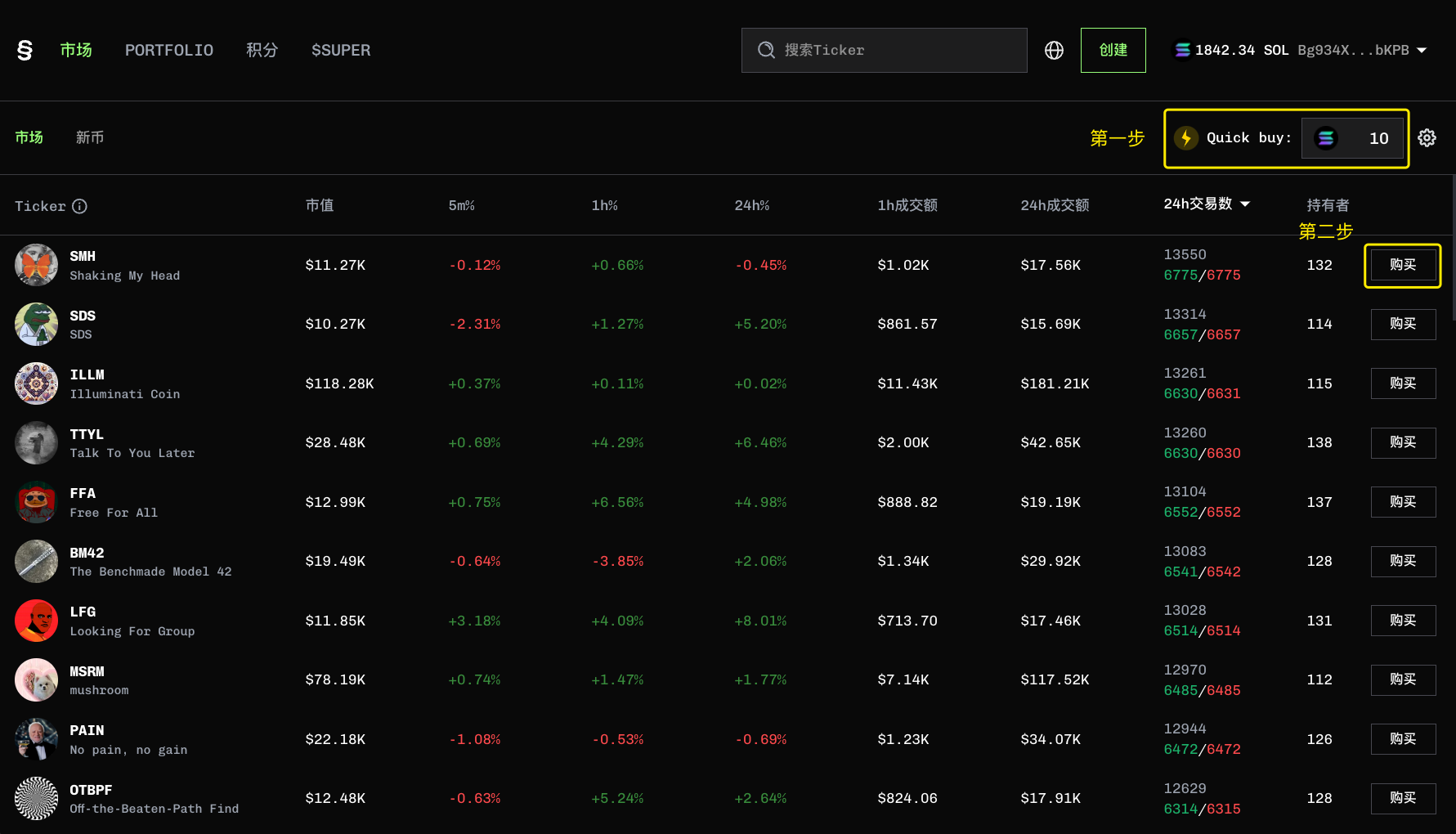
Task: Click the SMH butterfly token avatar
Action: pyautogui.click(x=36, y=265)
